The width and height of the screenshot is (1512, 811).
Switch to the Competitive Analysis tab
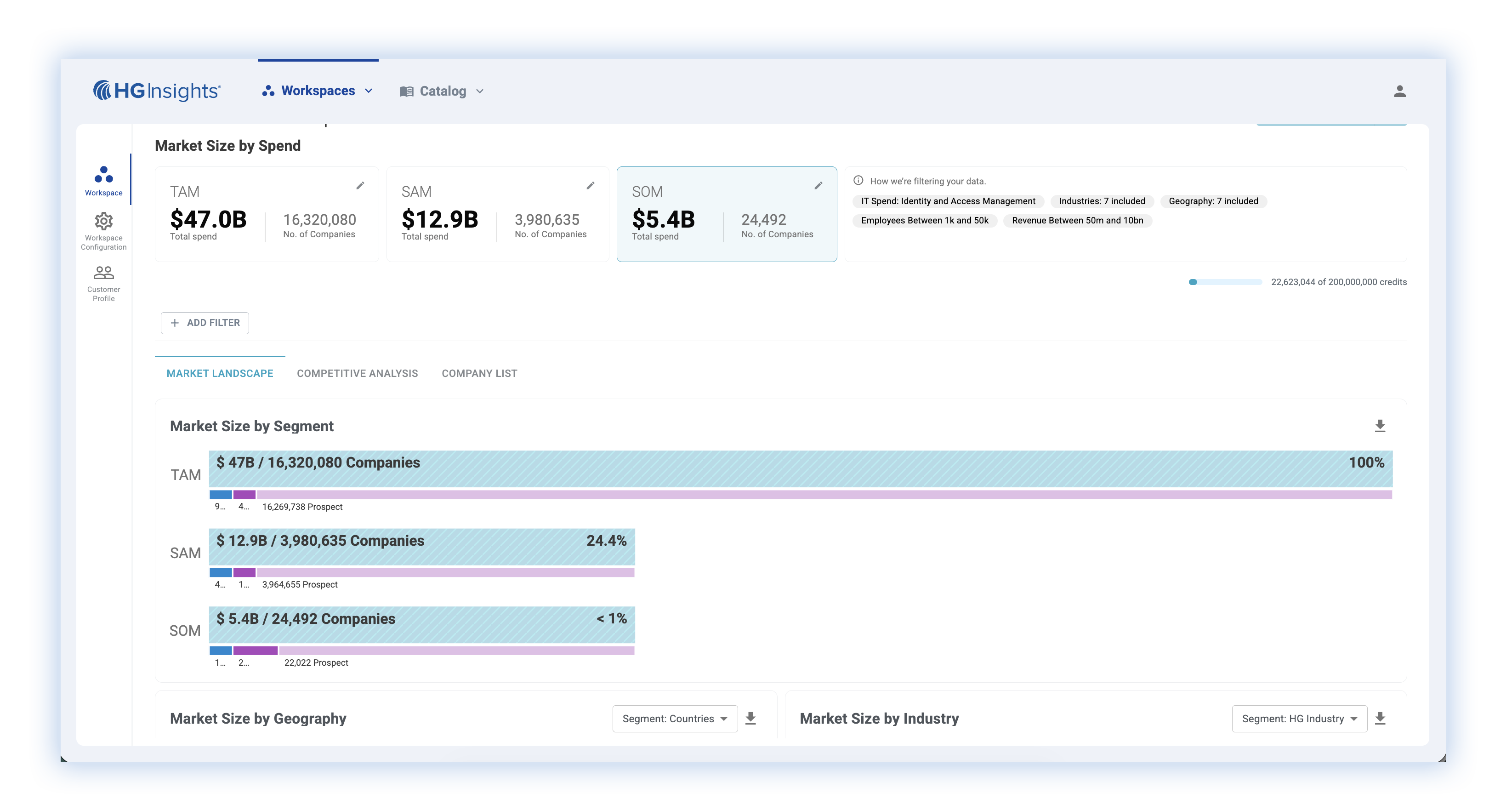pos(357,373)
